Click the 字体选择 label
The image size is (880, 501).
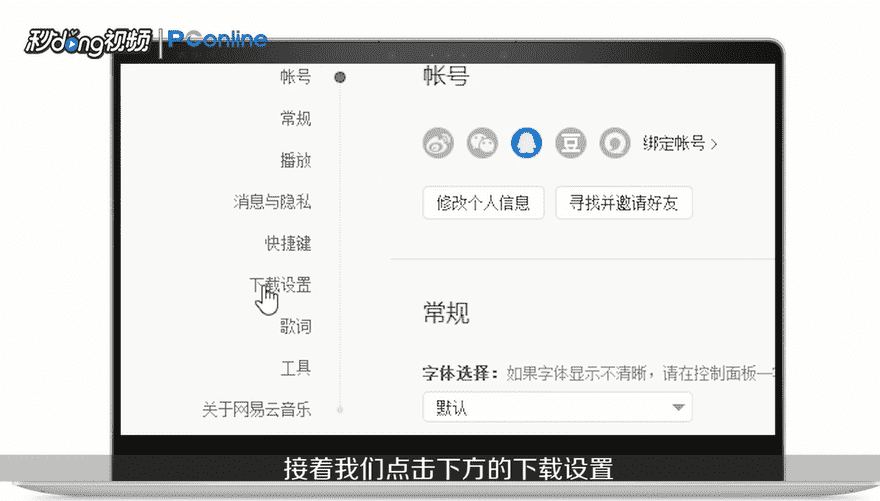tap(460, 373)
